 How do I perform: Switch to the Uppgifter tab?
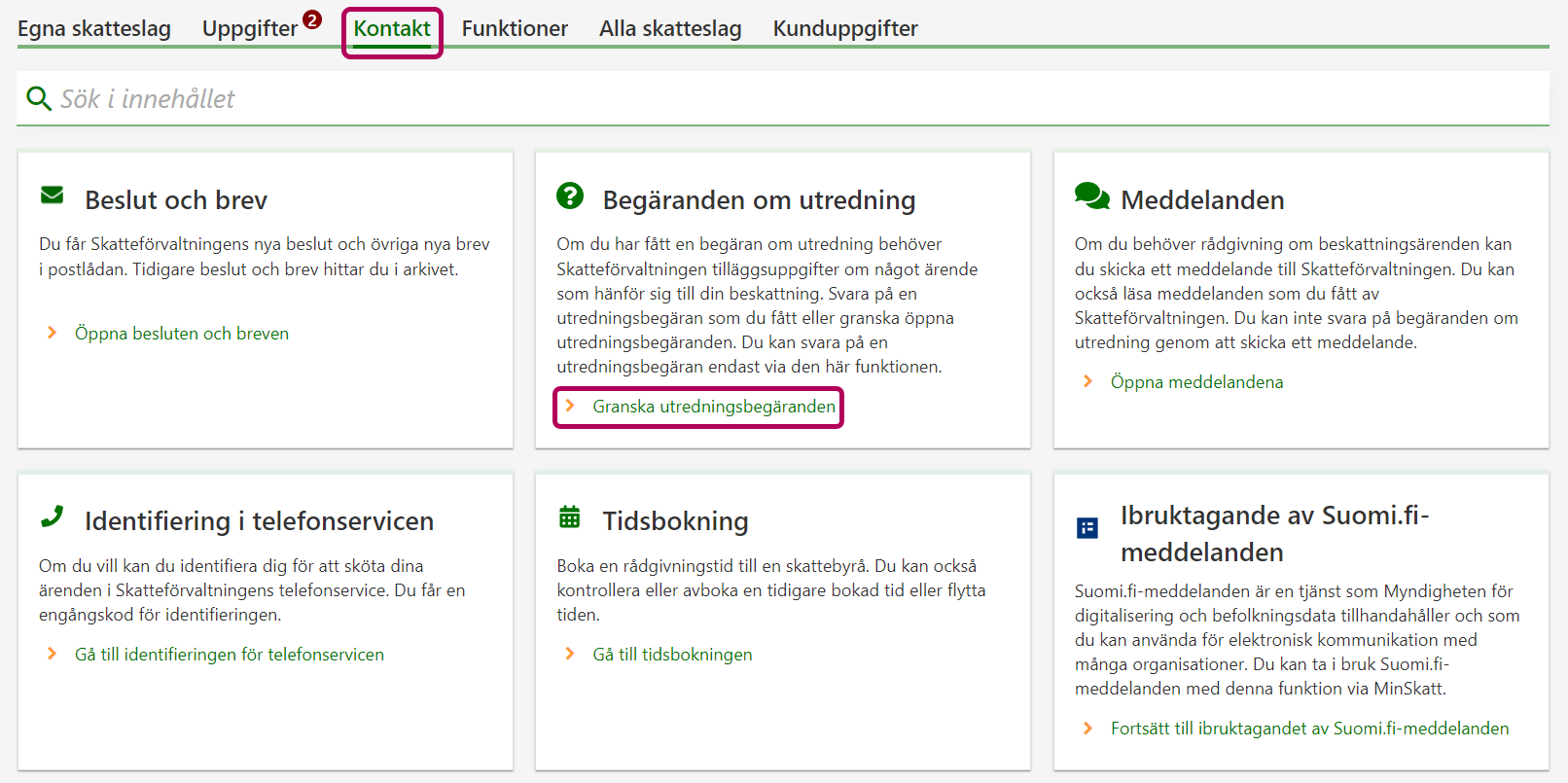[x=249, y=29]
